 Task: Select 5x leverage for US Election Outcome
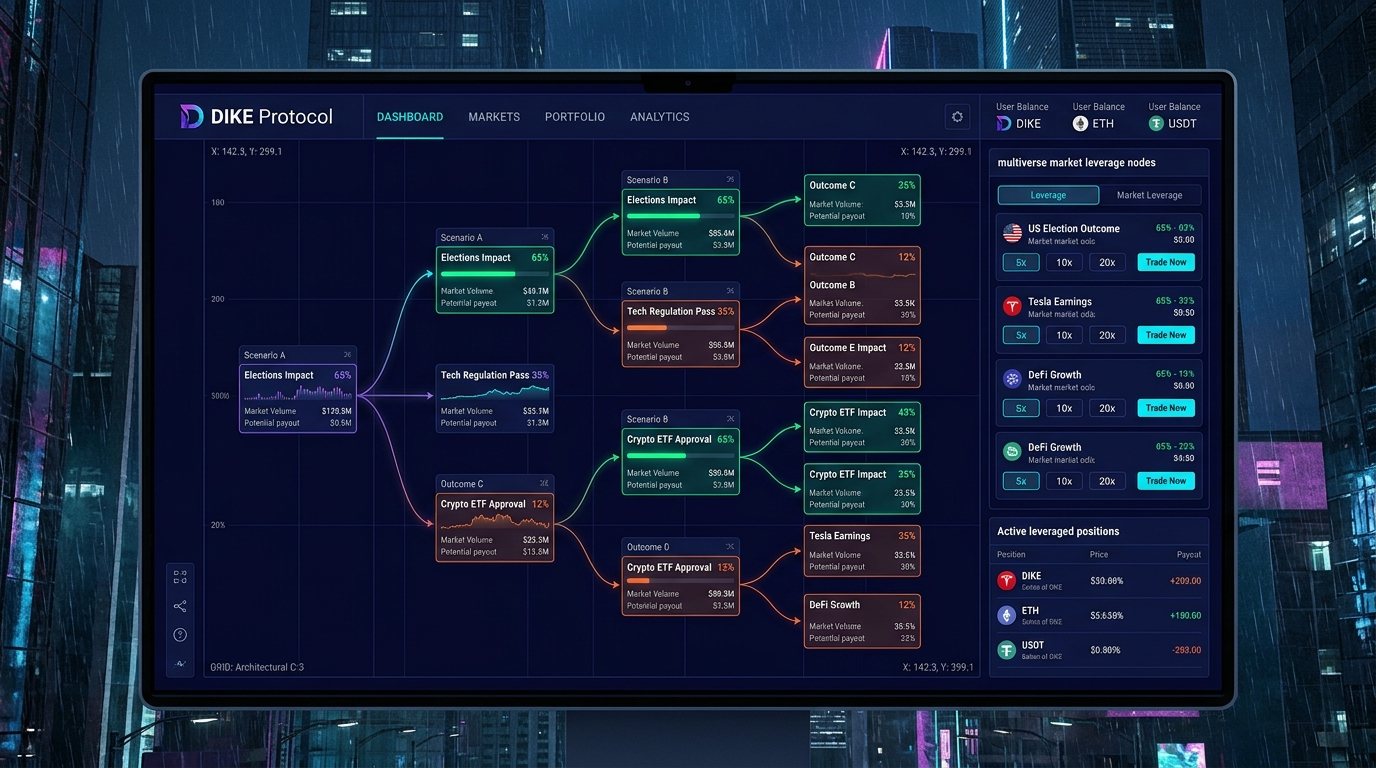[x=1021, y=262]
